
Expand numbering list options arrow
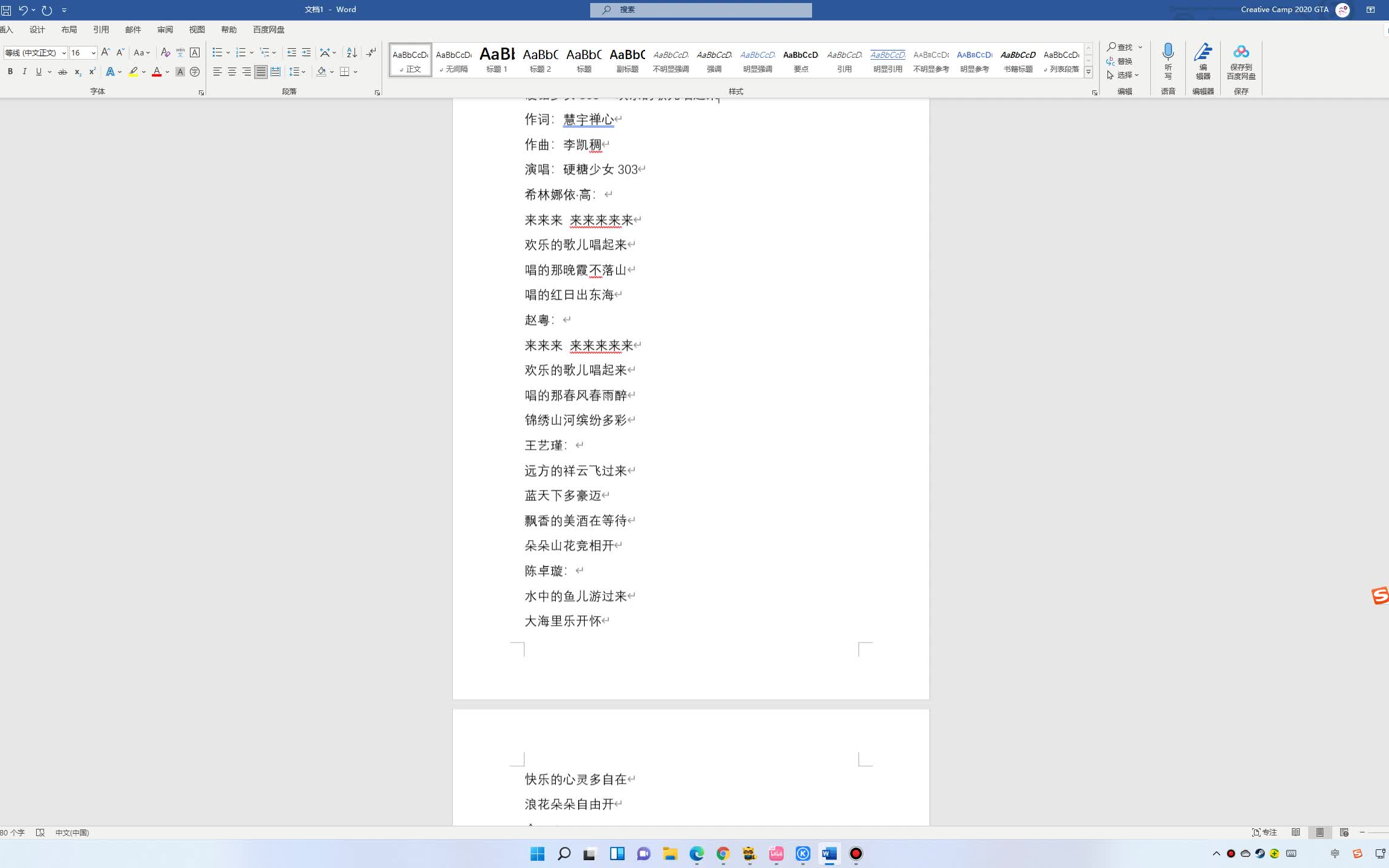[251, 52]
